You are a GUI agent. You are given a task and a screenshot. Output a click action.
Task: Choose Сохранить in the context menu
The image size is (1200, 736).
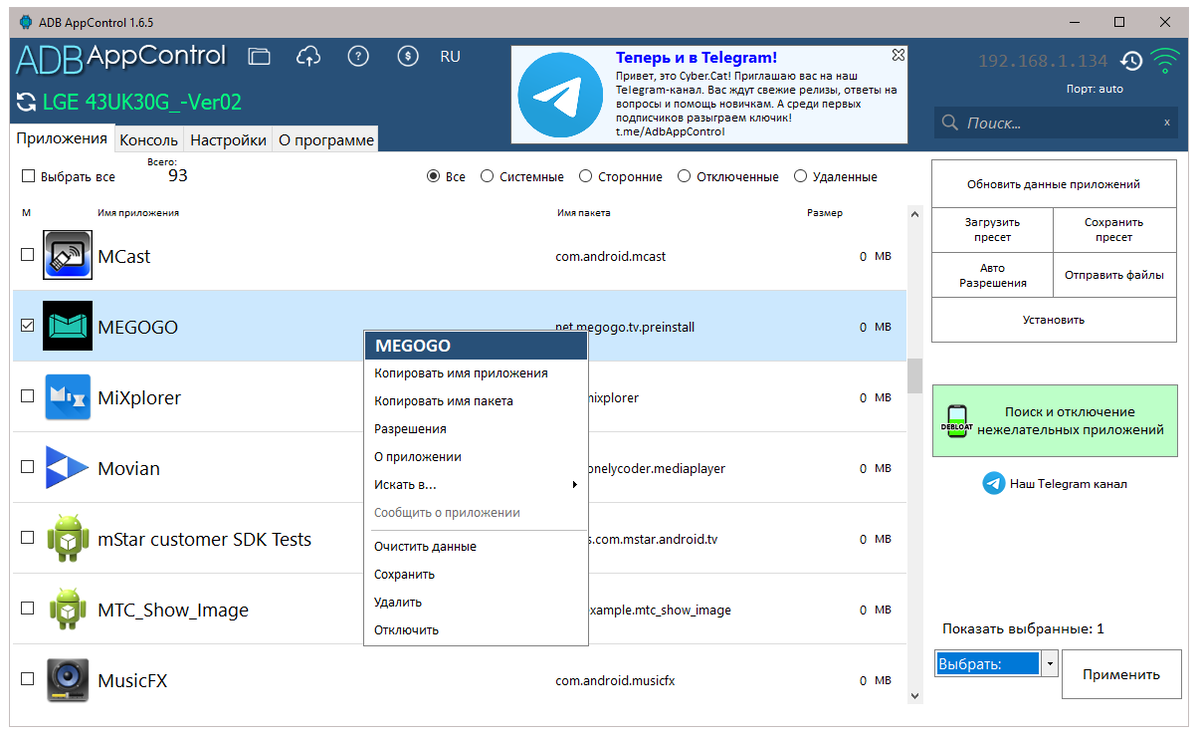click(476, 575)
